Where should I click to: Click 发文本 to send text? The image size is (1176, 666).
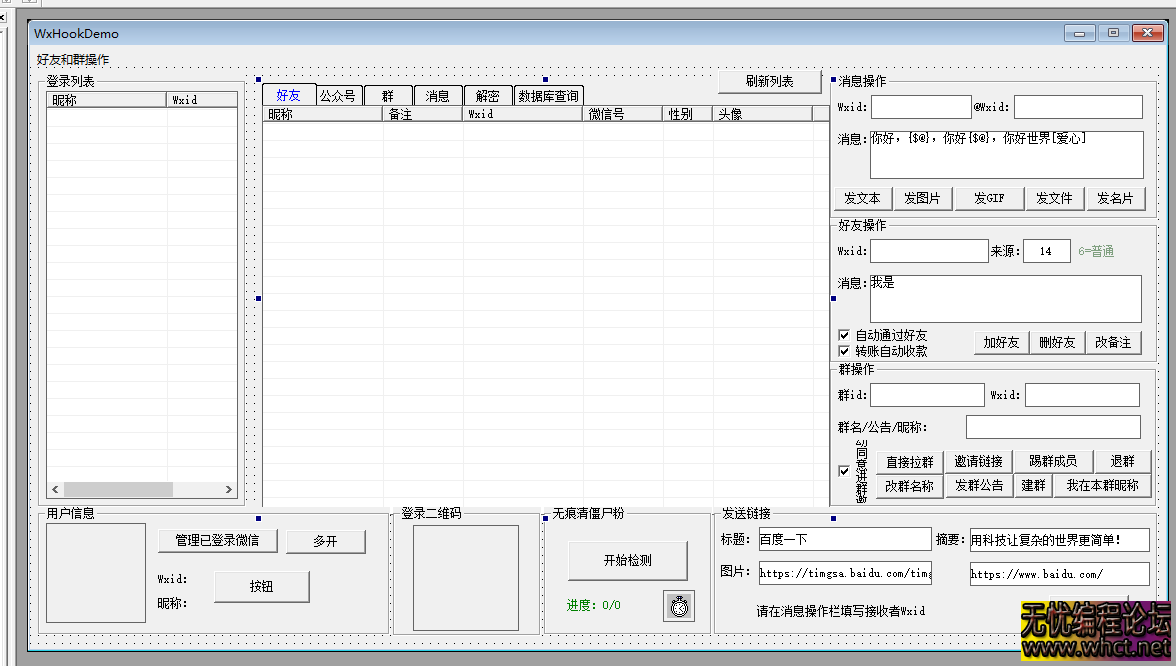click(x=862, y=198)
